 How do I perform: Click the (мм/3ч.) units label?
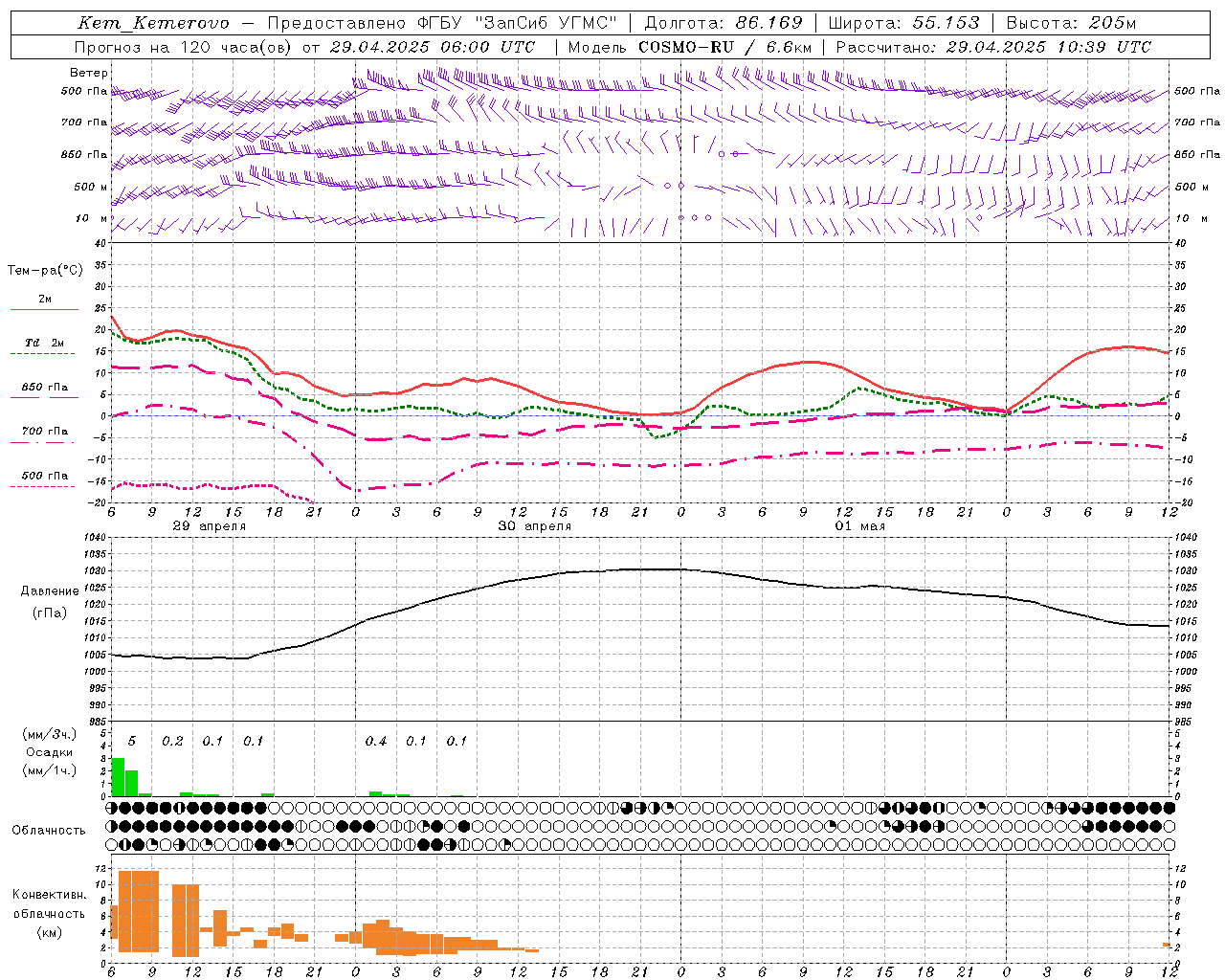(x=50, y=734)
